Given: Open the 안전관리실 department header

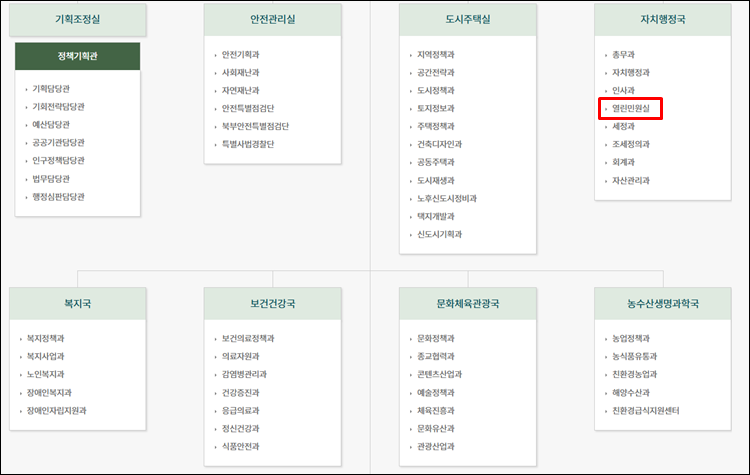Looking at the screenshot, I should click(273, 20).
